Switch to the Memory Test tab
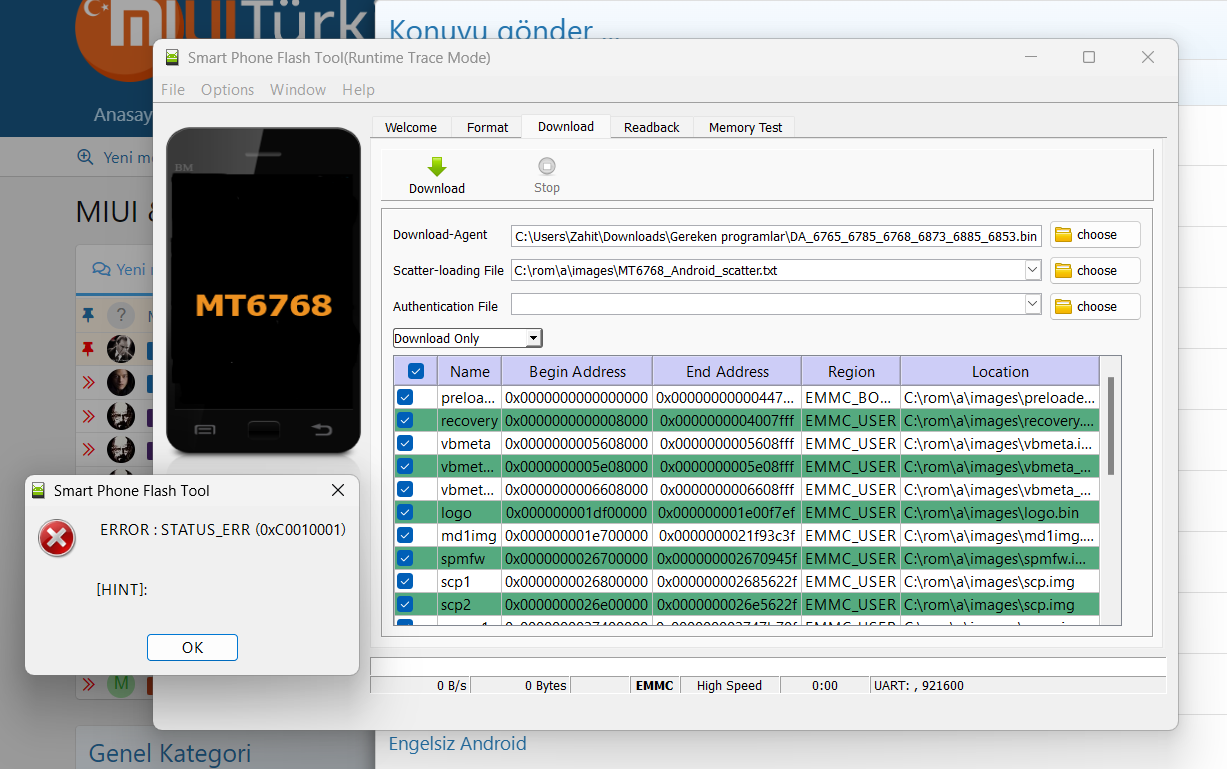 pos(746,127)
